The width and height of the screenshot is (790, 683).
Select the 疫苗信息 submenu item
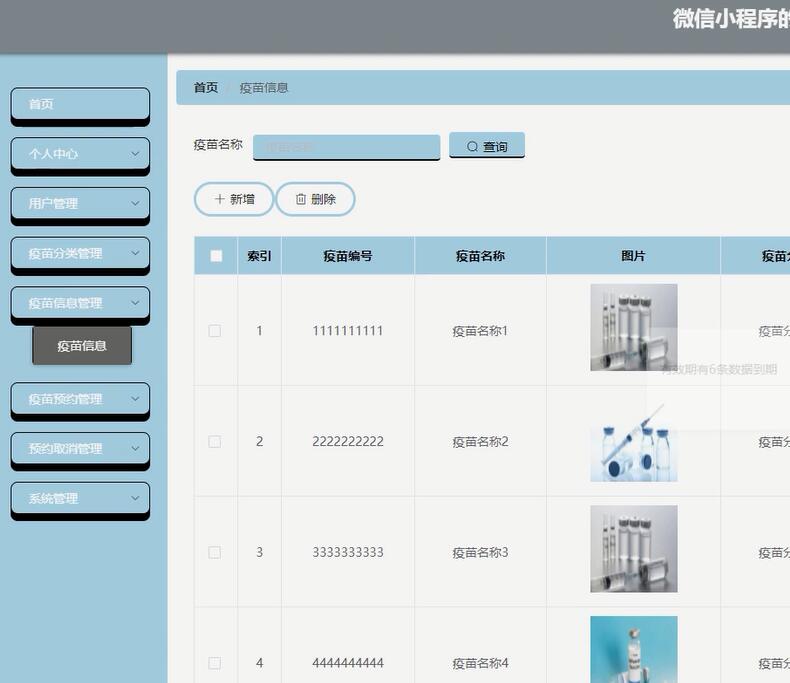tap(82, 346)
